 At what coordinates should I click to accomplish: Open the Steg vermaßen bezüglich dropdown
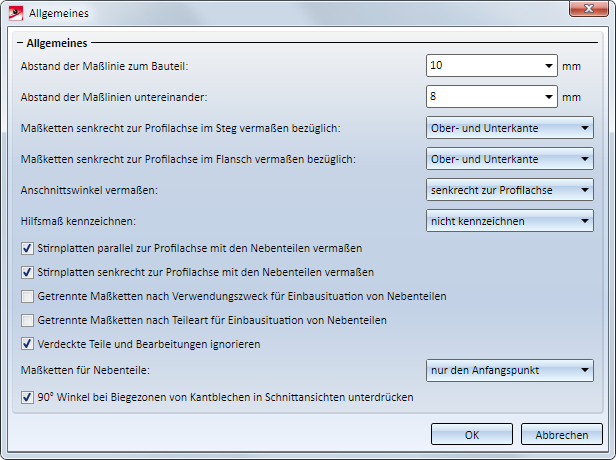point(510,128)
